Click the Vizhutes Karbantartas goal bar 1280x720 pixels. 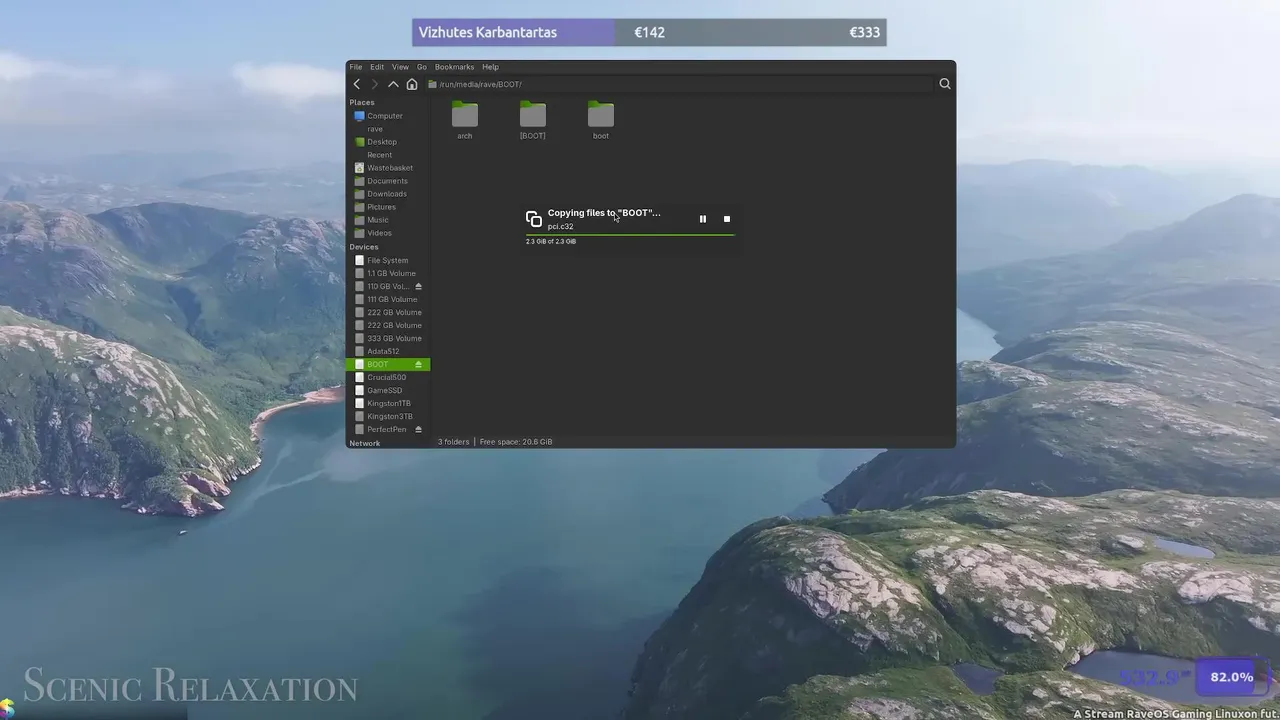[x=649, y=32]
